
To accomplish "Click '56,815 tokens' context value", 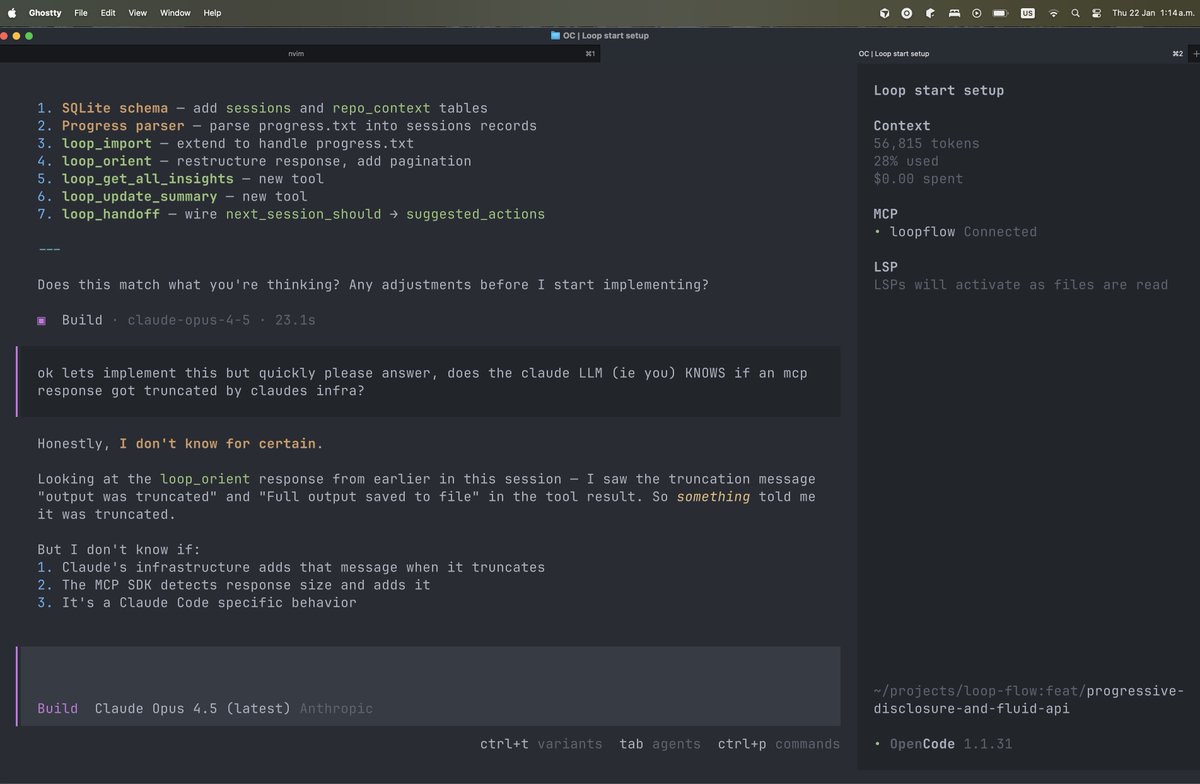I will click(x=927, y=143).
